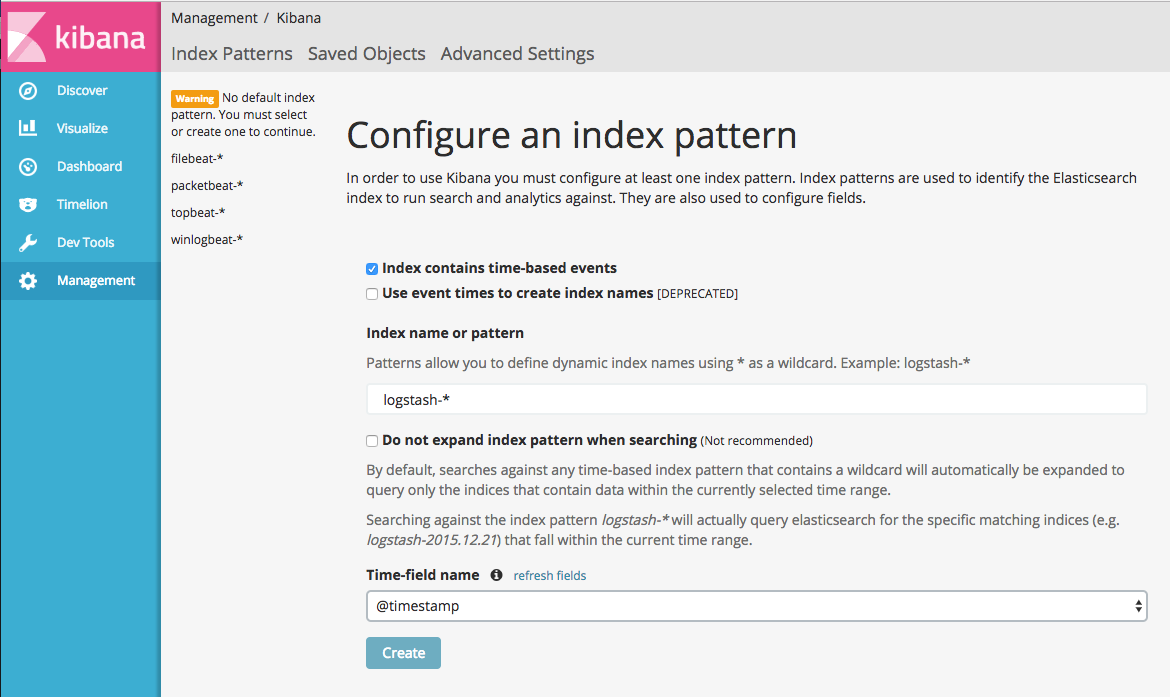The height and width of the screenshot is (697, 1170).
Task: Open Dev Tools via wrench icon
Action: coord(28,243)
